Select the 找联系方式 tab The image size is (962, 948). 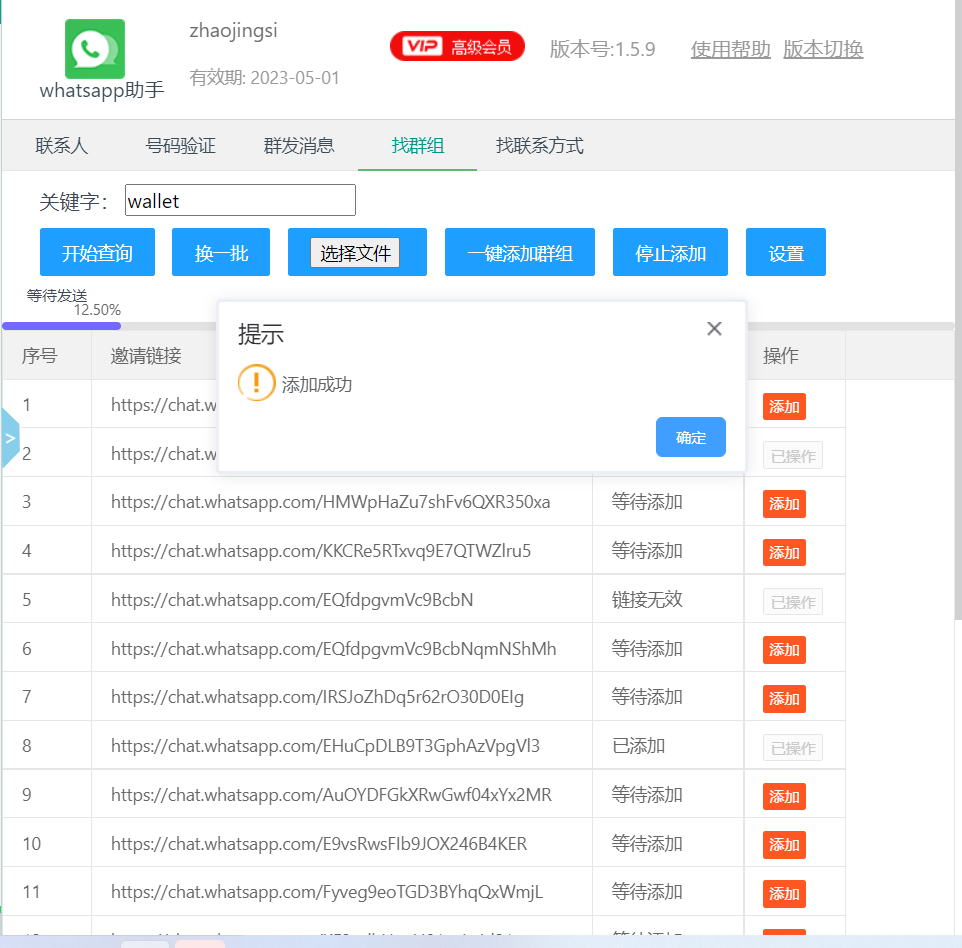[x=539, y=146]
